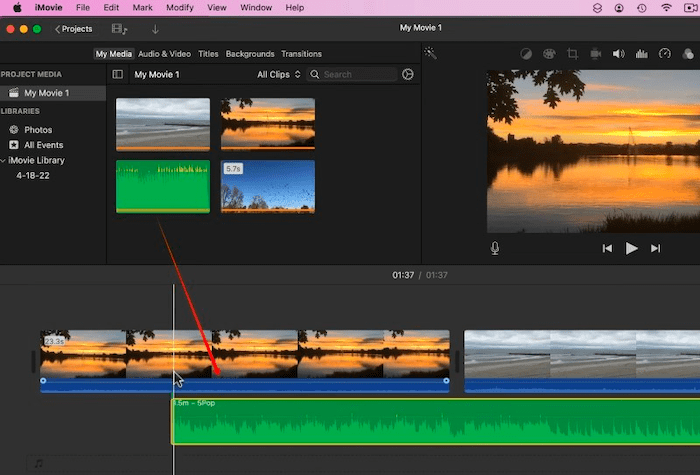Open the Help menu
Image resolution: width=700 pixels, height=475 pixels.
pyautogui.click(x=295, y=8)
